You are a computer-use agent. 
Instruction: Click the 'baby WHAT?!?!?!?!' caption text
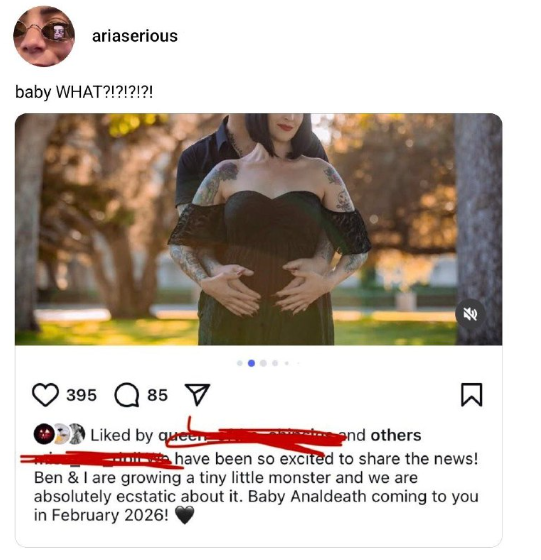[x=84, y=92]
